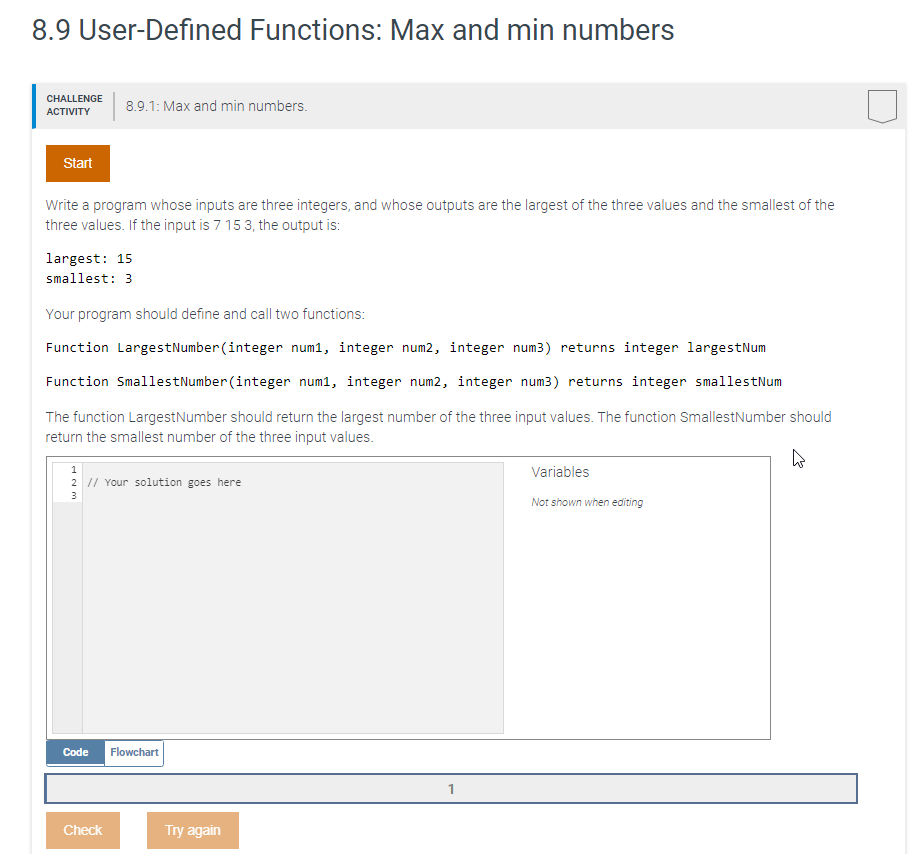Click the Try again button
The height and width of the screenshot is (854, 912).
[x=193, y=830]
